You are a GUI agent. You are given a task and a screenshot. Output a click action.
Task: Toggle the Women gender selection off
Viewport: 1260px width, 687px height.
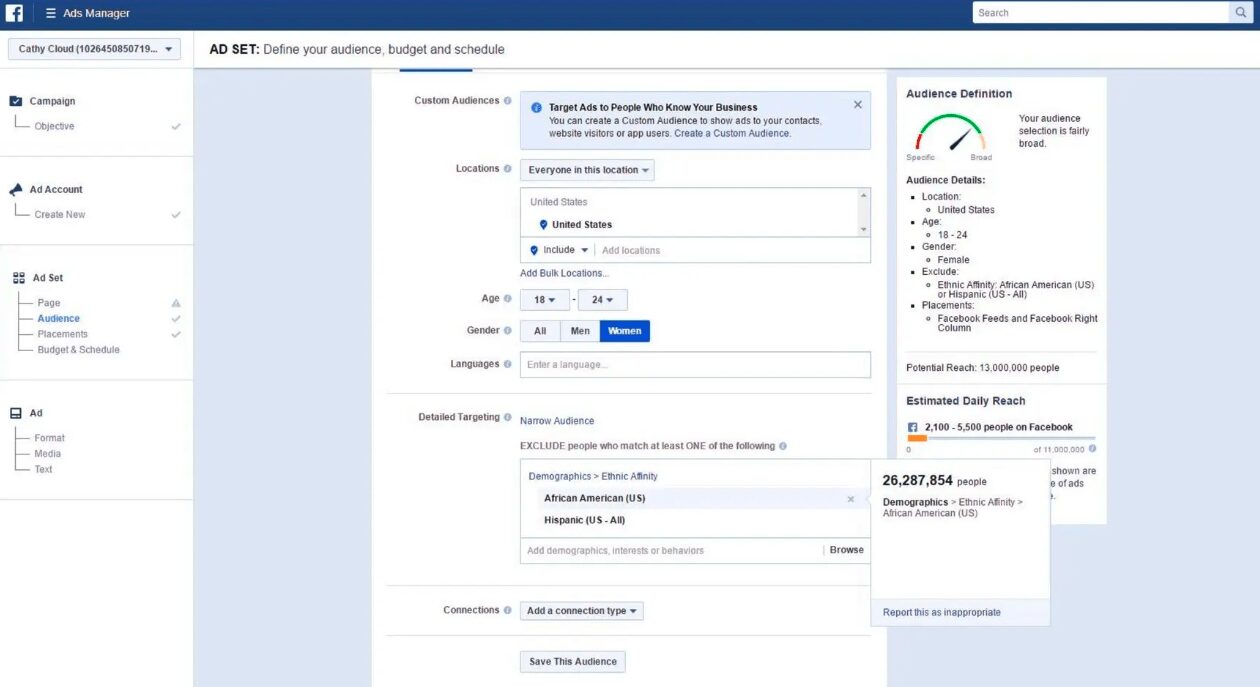(624, 329)
